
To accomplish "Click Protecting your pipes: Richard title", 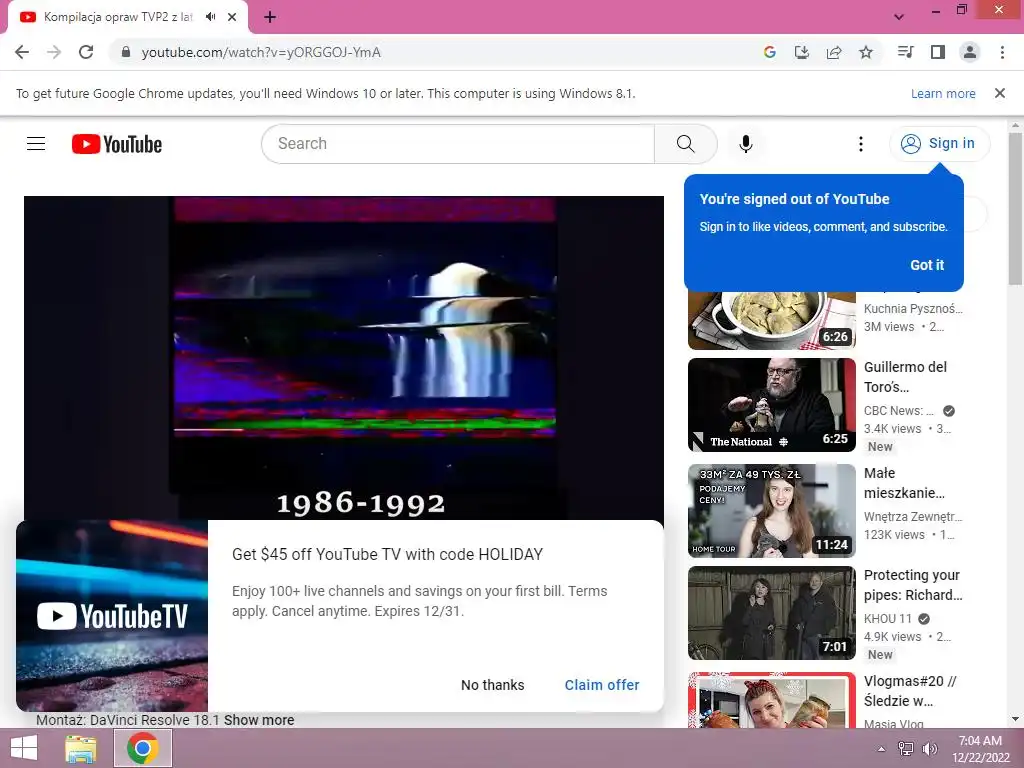I will pyautogui.click(x=912, y=585).
